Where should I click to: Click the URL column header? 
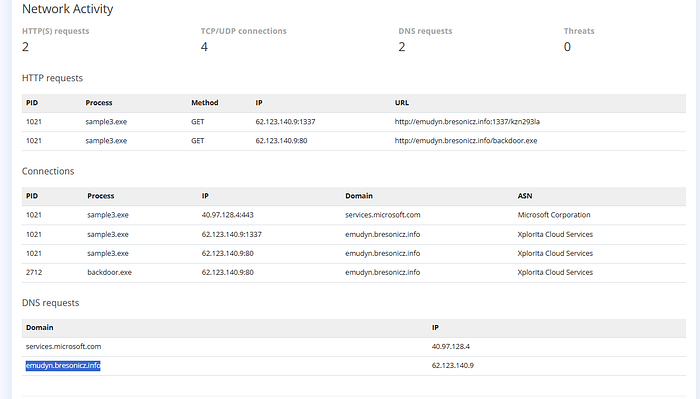[x=401, y=103]
